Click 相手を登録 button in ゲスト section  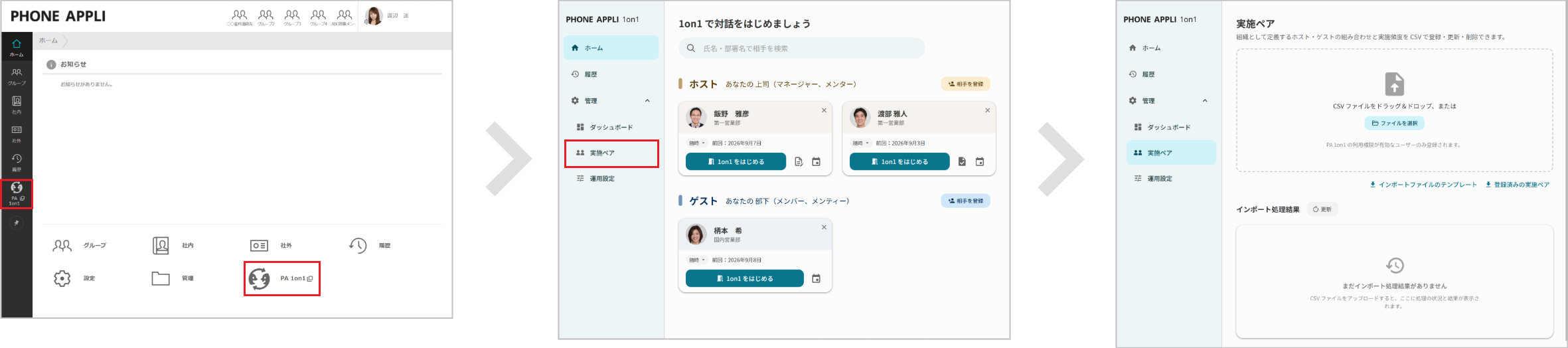coord(965,201)
